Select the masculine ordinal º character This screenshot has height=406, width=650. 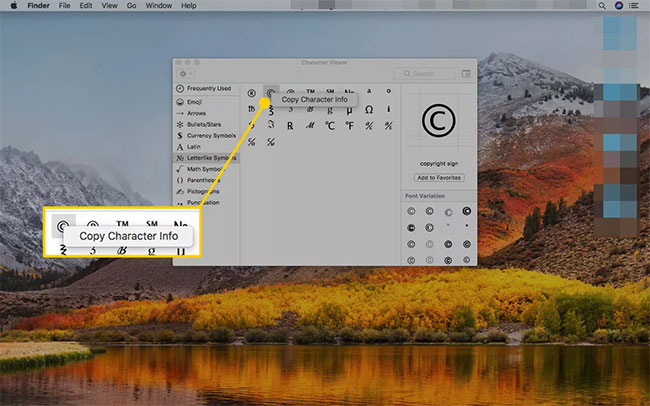pyautogui.click(x=388, y=91)
